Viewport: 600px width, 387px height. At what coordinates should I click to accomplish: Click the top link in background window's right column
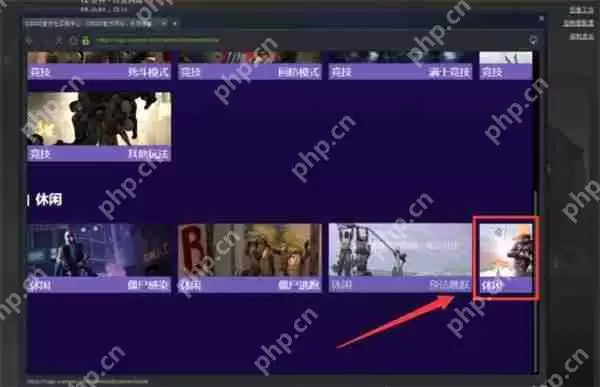[581, 10]
